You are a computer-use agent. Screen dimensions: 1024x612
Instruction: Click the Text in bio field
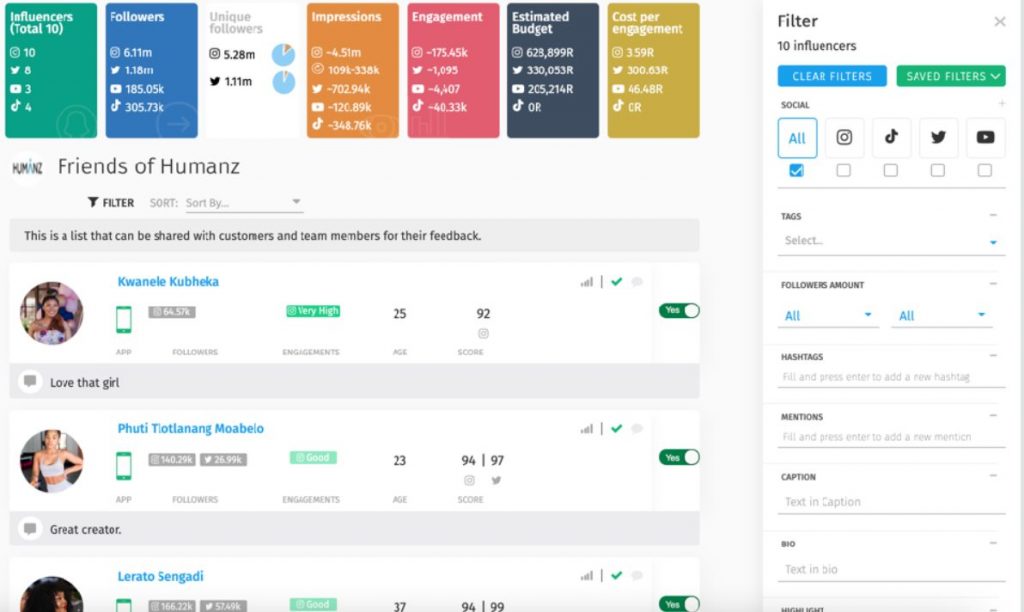[x=891, y=569]
